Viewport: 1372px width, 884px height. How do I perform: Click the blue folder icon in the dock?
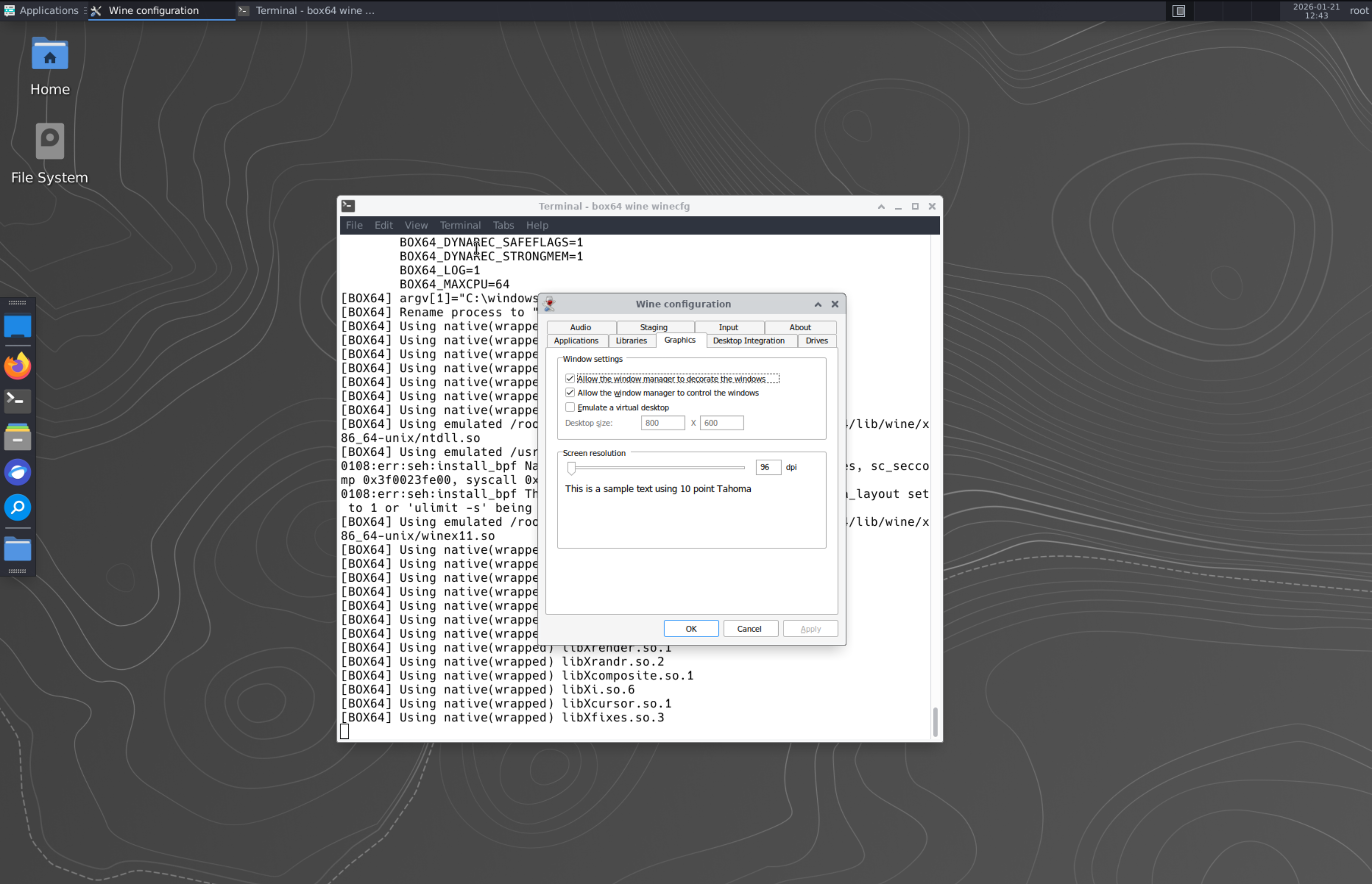point(18,549)
